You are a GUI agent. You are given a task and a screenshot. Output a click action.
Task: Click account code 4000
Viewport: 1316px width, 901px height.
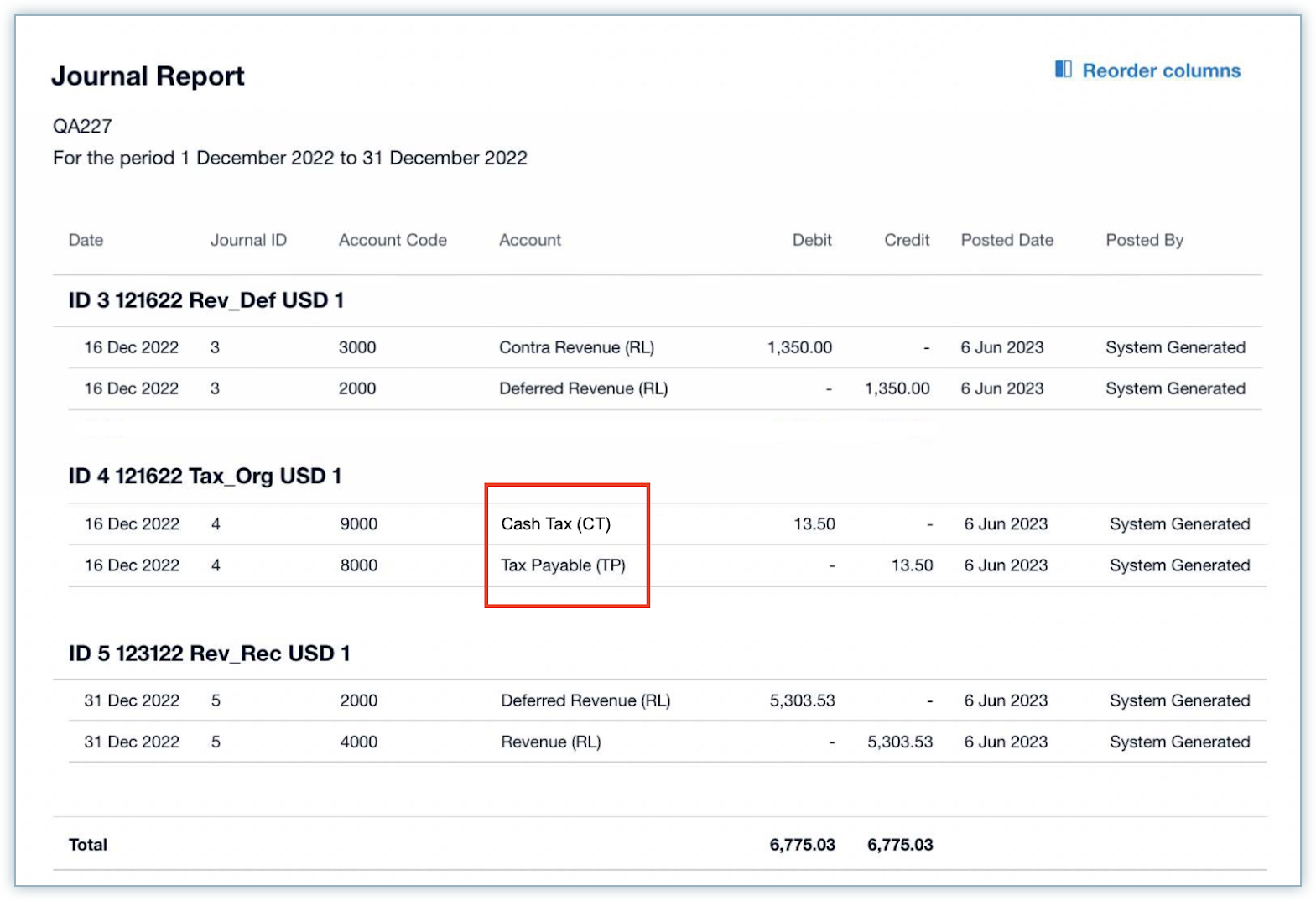(x=359, y=742)
